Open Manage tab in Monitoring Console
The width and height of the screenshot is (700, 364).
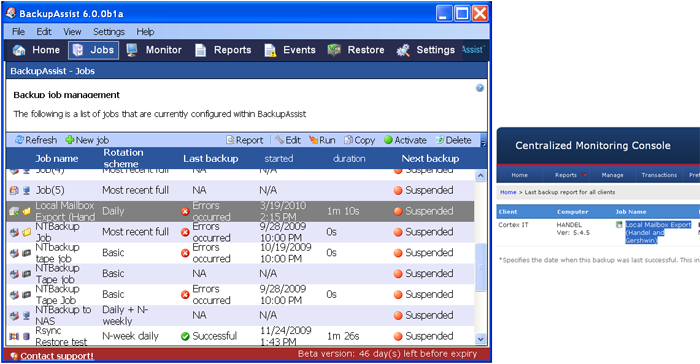pos(612,175)
